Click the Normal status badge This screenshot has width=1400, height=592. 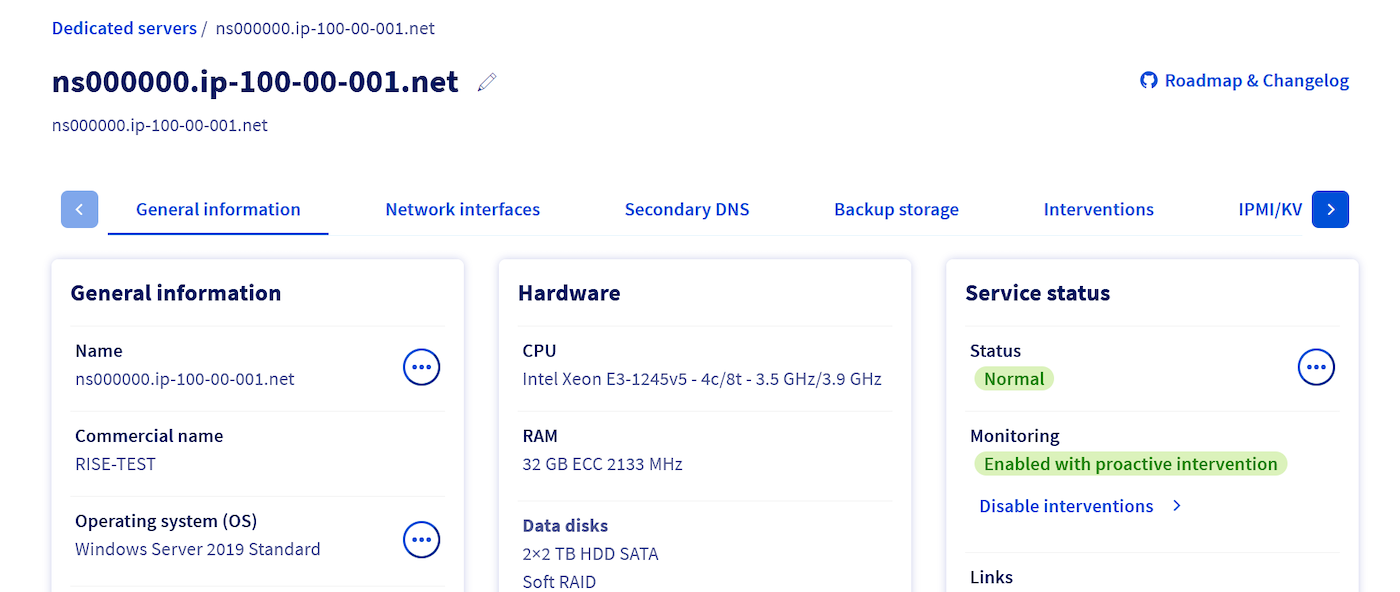(1014, 379)
